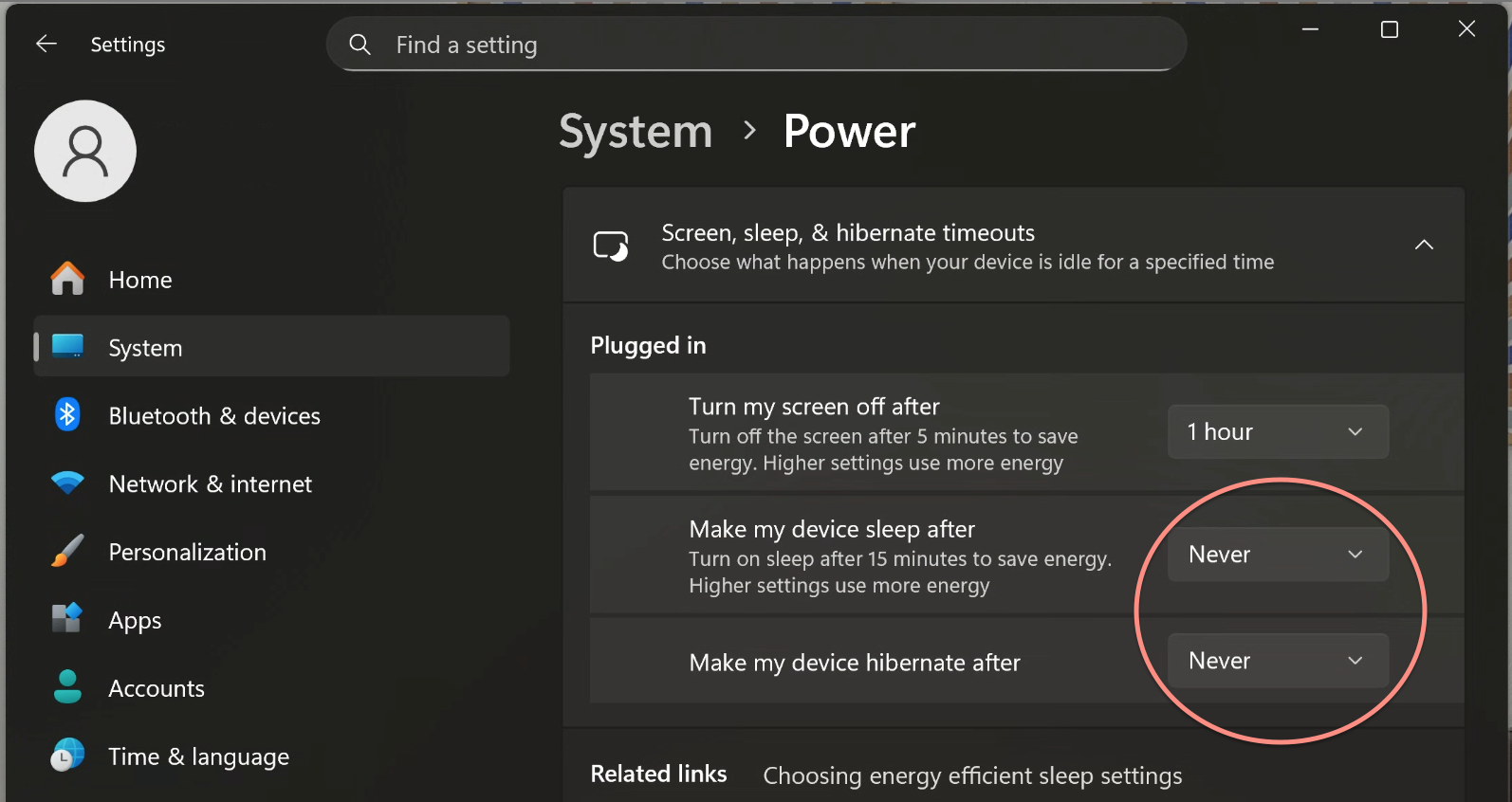Image resolution: width=1512 pixels, height=802 pixels.
Task: Select the Home sidebar icon
Action: (67, 278)
